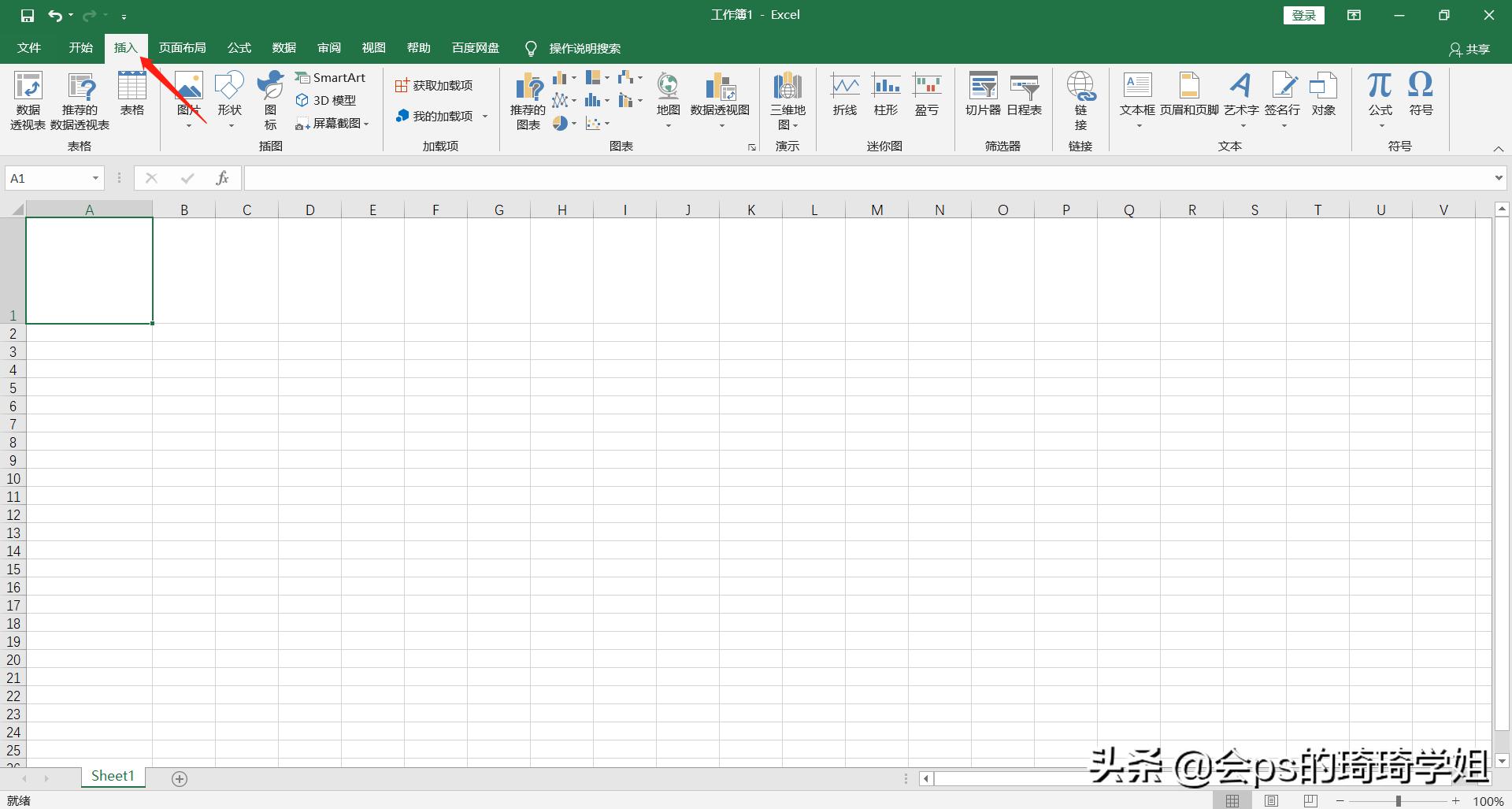Insert a 地图 map chart
The image size is (1512, 809).
tap(667, 95)
